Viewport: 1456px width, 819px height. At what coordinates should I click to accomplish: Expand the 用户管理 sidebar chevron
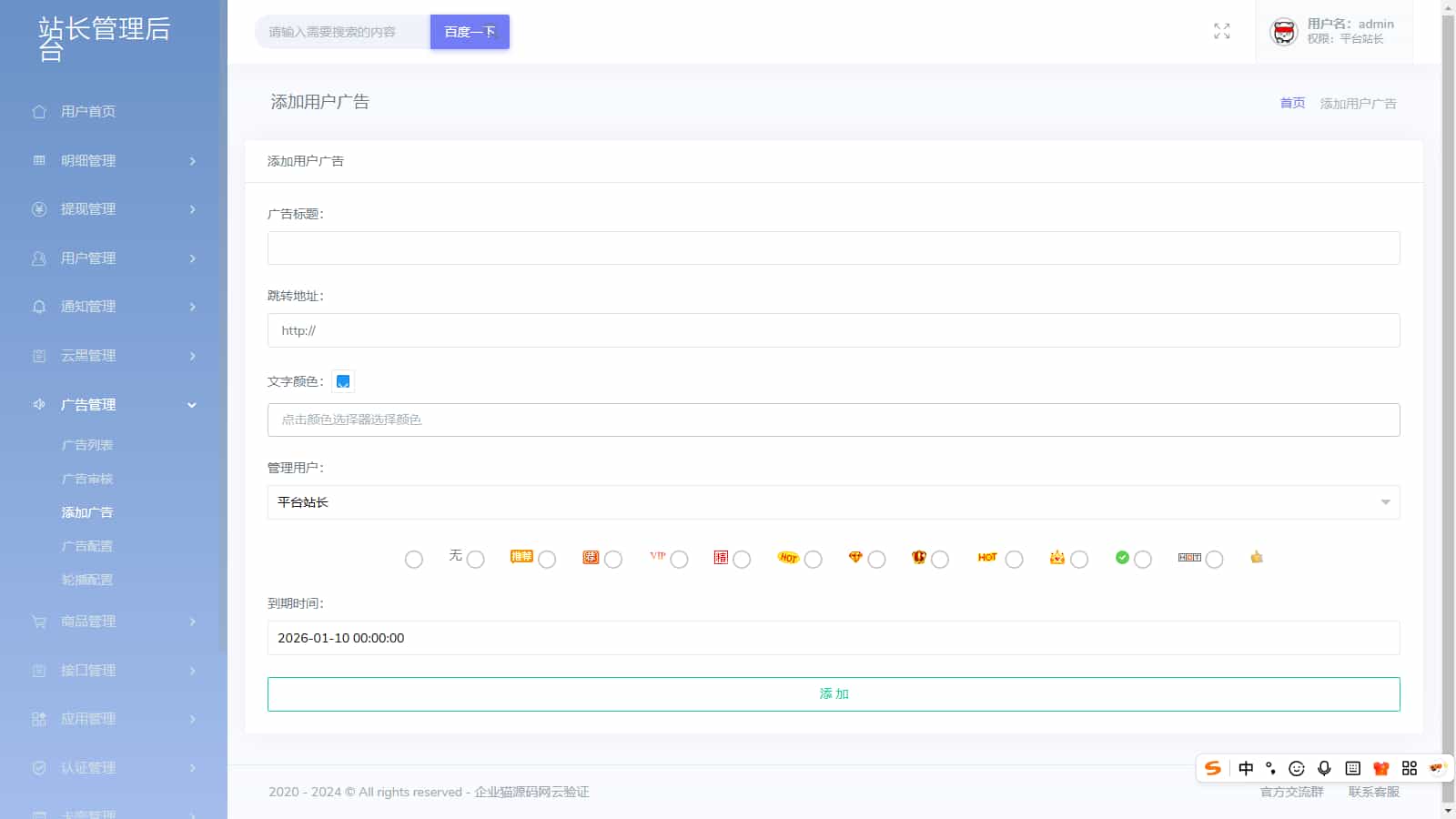click(x=192, y=258)
